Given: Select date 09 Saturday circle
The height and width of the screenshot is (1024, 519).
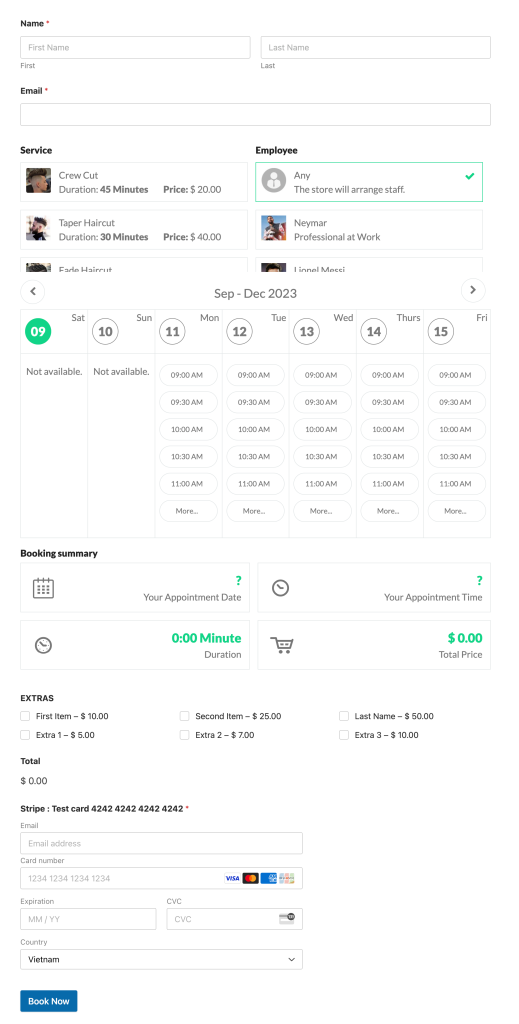Looking at the screenshot, I should pyautogui.click(x=38, y=332).
